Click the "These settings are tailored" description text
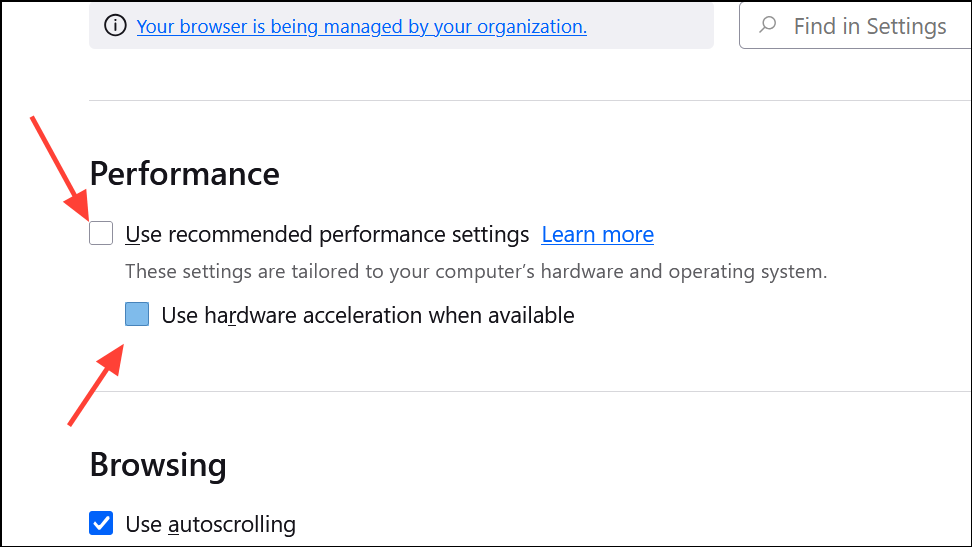This screenshot has height=547, width=972. (x=476, y=271)
